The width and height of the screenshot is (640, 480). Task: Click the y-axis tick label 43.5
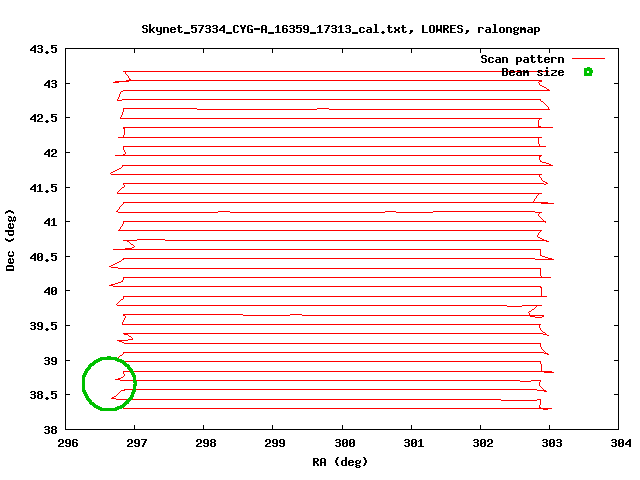[44, 49]
